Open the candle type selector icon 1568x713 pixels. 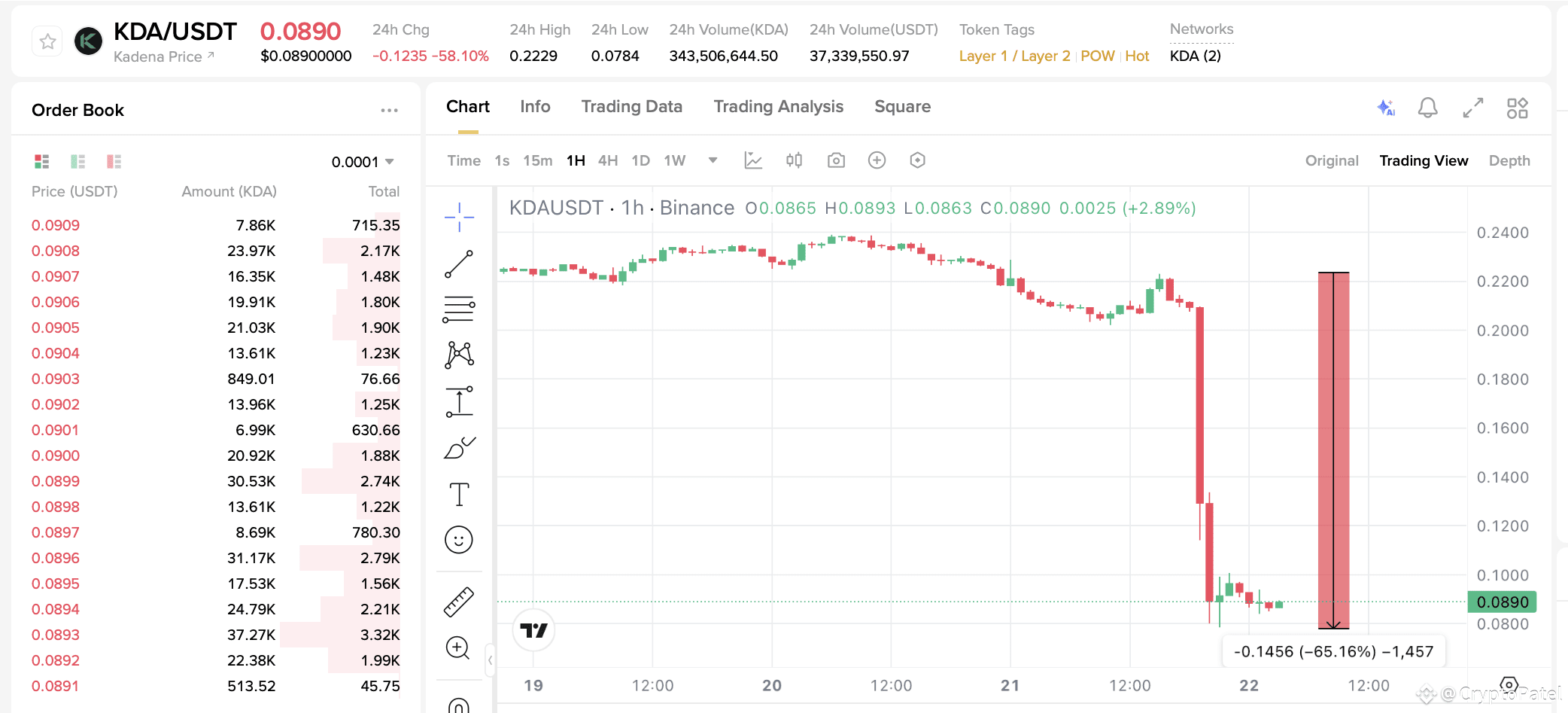pyautogui.click(x=794, y=160)
